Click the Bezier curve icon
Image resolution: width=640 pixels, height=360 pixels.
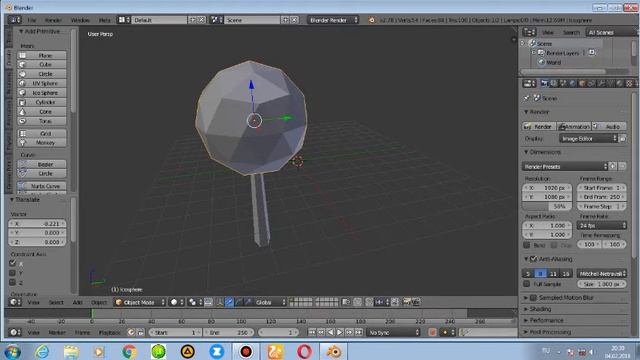tap(22, 164)
